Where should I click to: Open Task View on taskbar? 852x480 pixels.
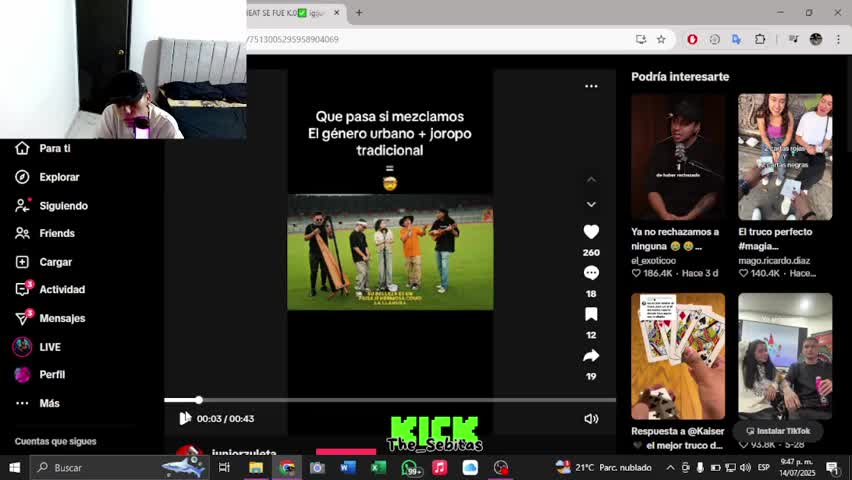(224, 467)
